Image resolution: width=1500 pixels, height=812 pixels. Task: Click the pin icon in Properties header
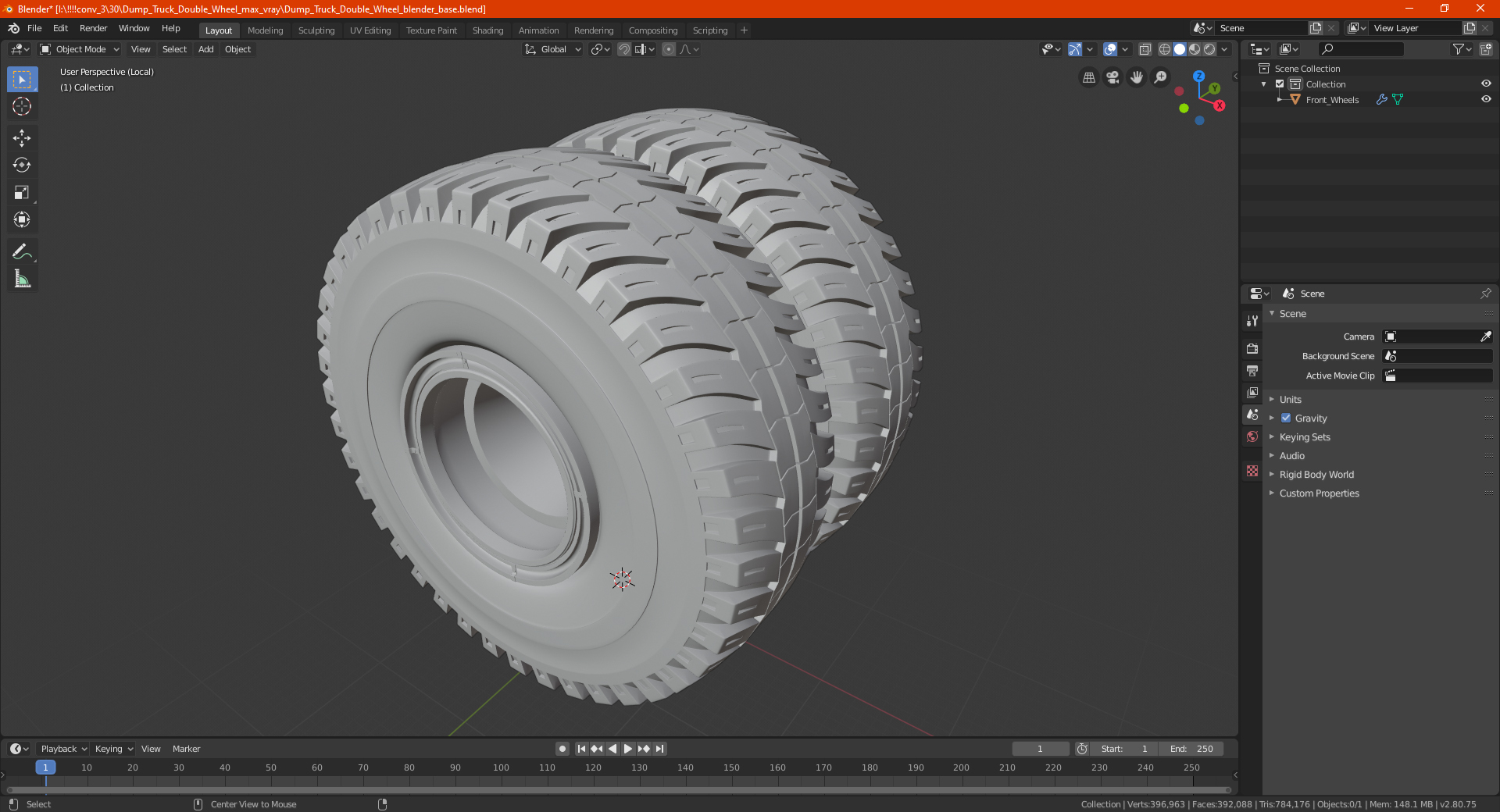click(x=1485, y=294)
